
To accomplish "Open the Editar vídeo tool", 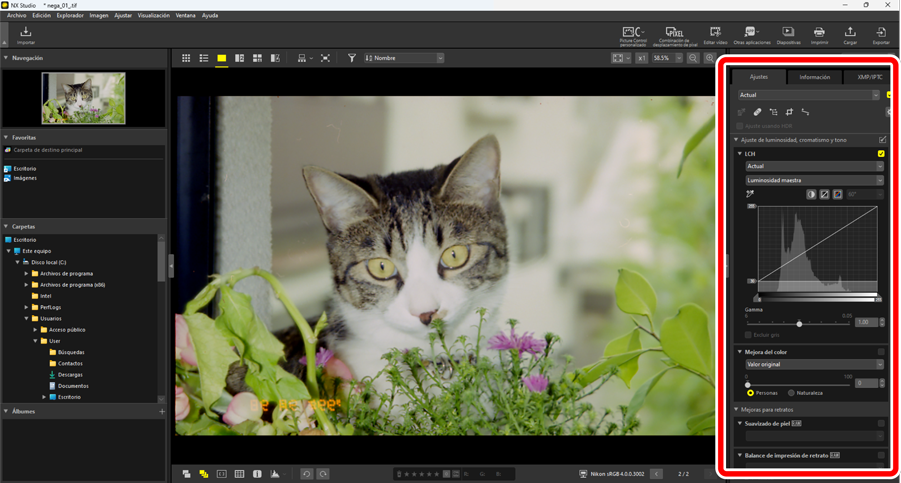I will click(x=715, y=33).
